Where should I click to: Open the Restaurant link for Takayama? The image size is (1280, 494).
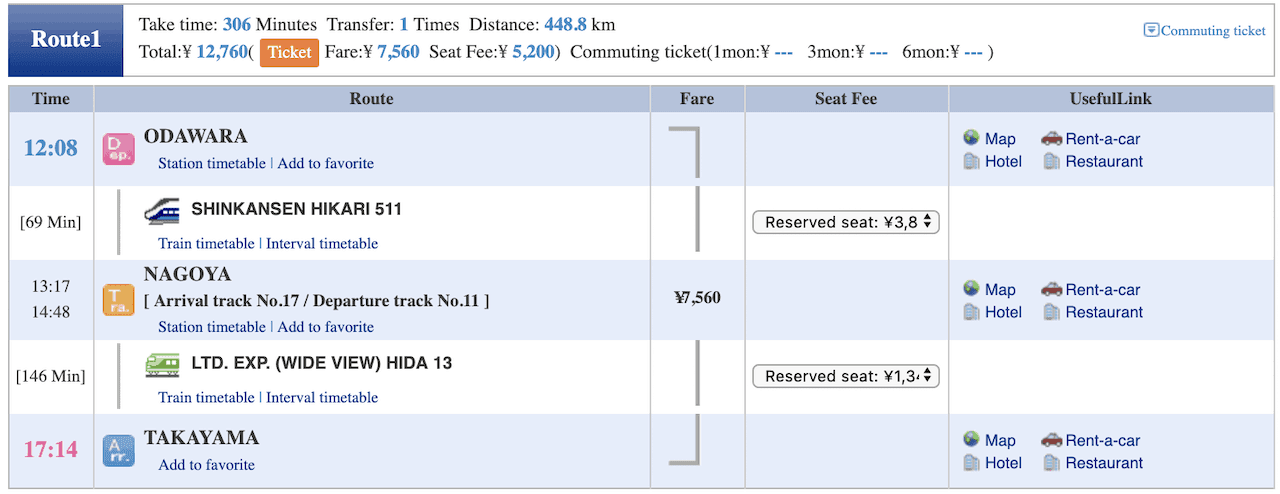click(1104, 462)
